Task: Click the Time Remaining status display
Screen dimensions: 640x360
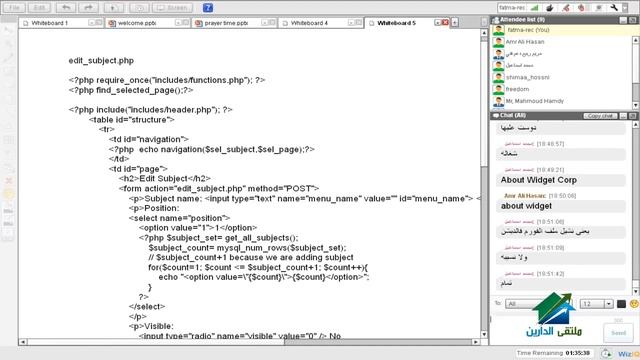Action: 554,353
